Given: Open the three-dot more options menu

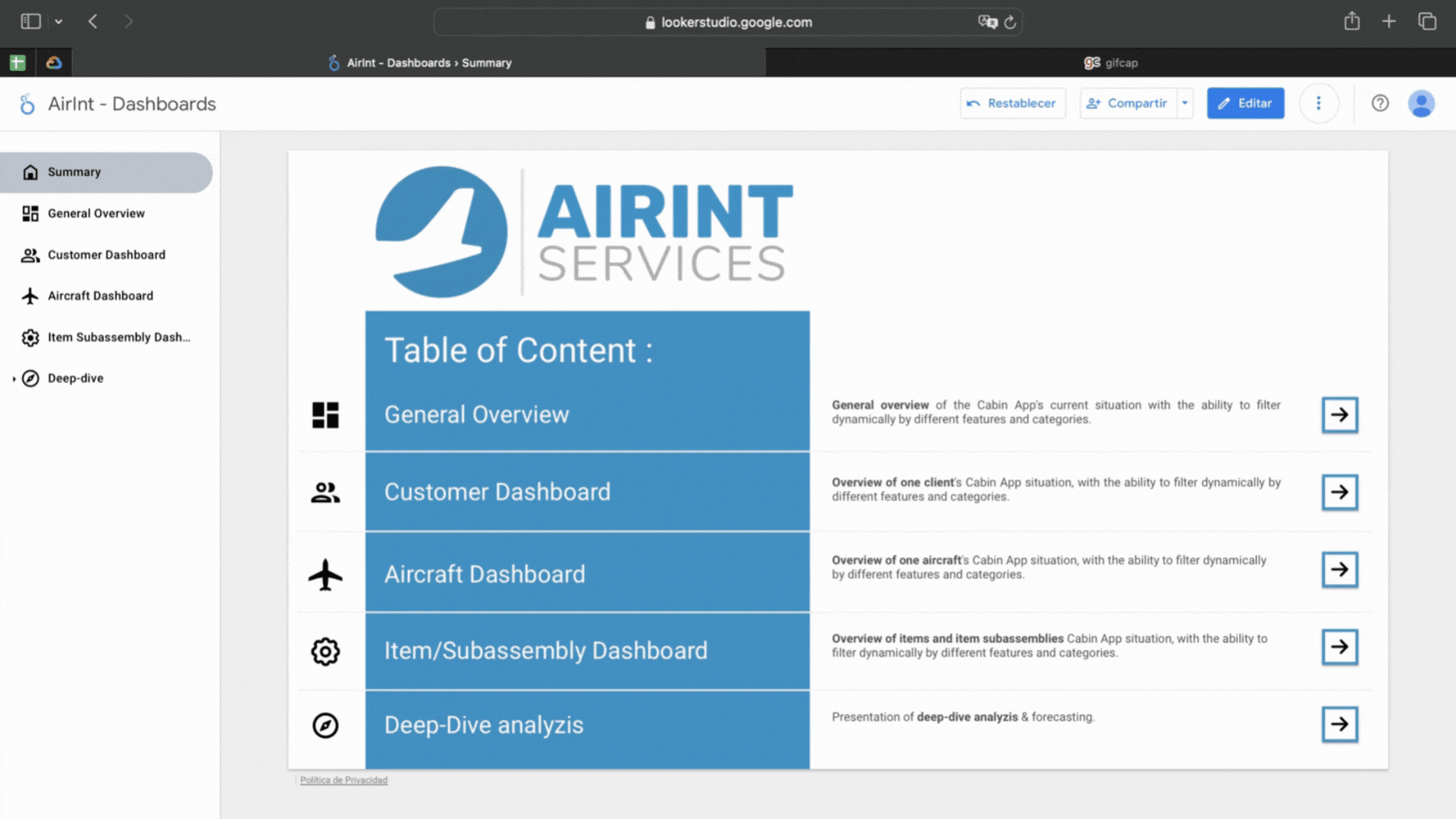Looking at the screenshot, I should click(x=1318, y=103).
